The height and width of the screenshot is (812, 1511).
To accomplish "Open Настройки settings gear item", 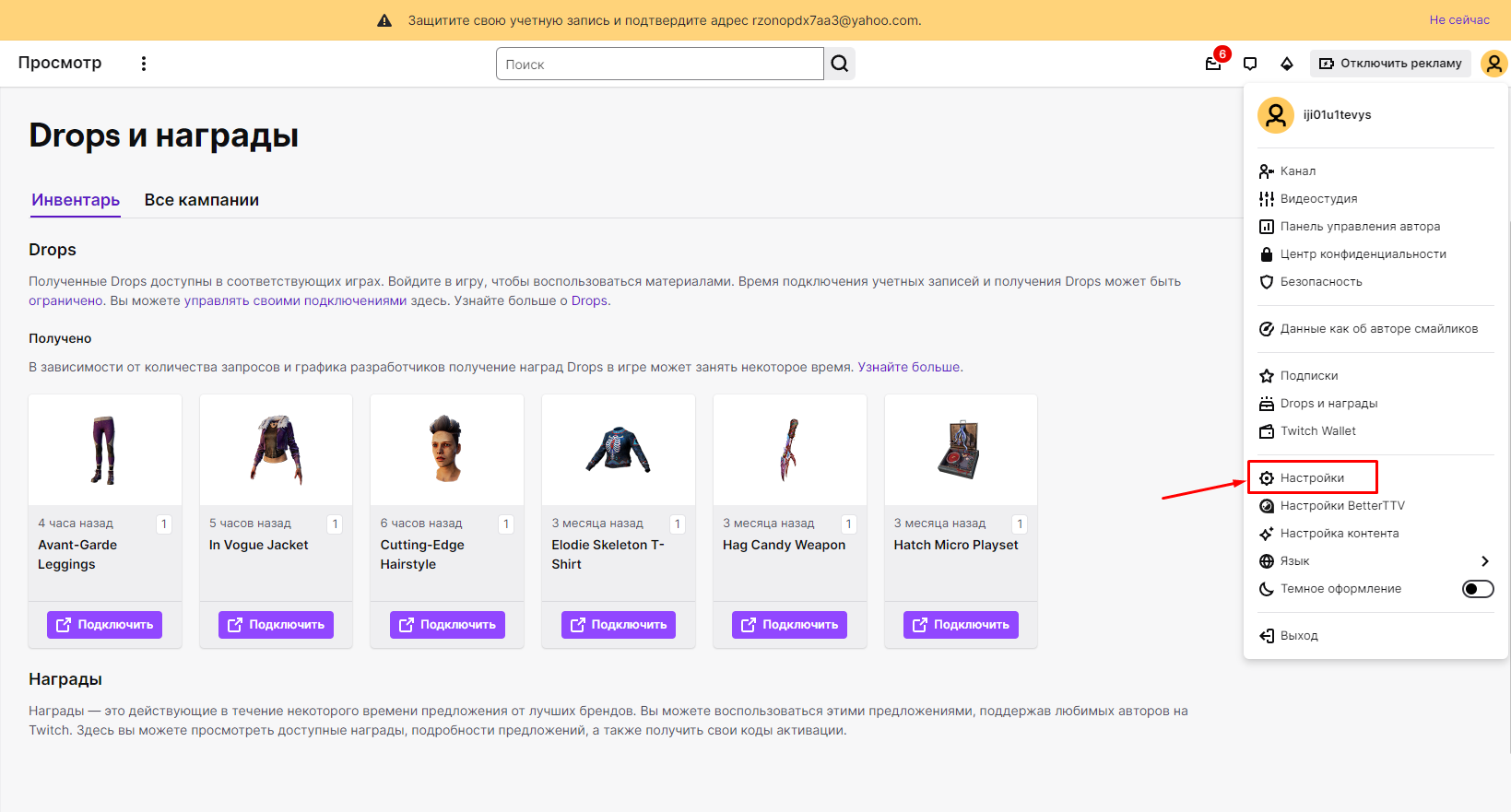I will coord(1311,477).
